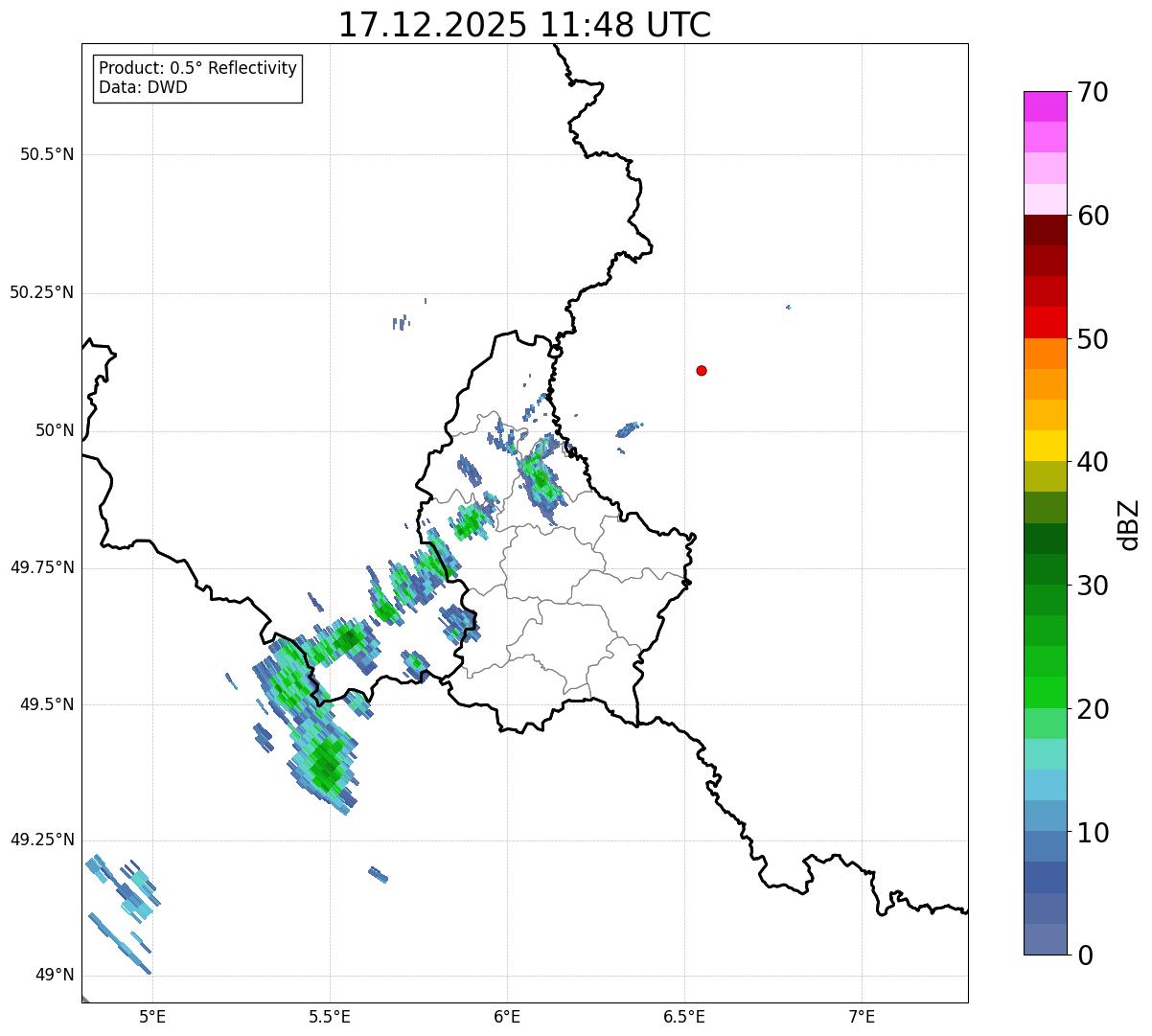1152x1036 pixels.
Task: Click the colorbar tick label '40'
Action: tap(1093, 462)
